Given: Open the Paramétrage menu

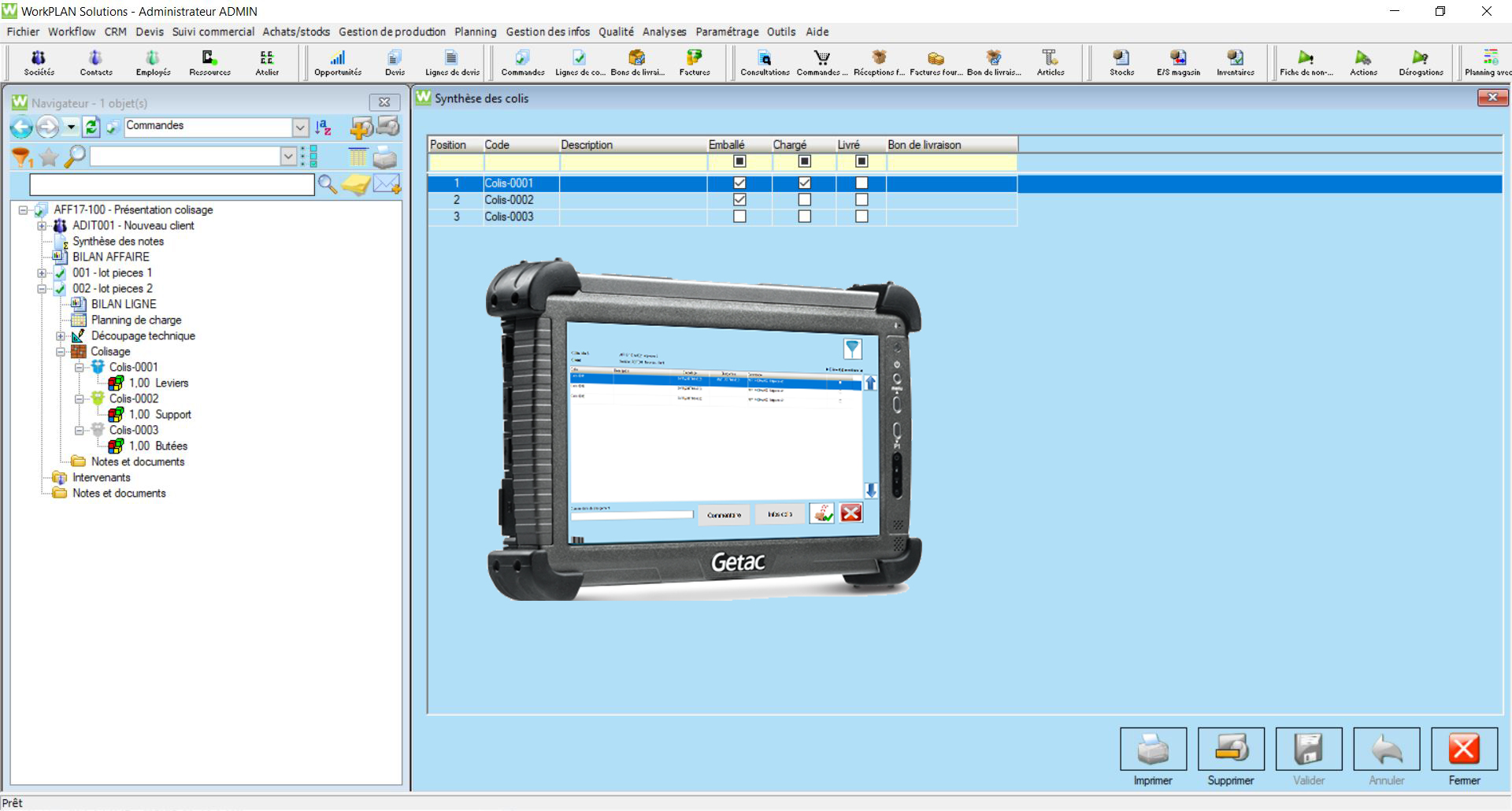Looking at the screenshot, I should 726,31.
